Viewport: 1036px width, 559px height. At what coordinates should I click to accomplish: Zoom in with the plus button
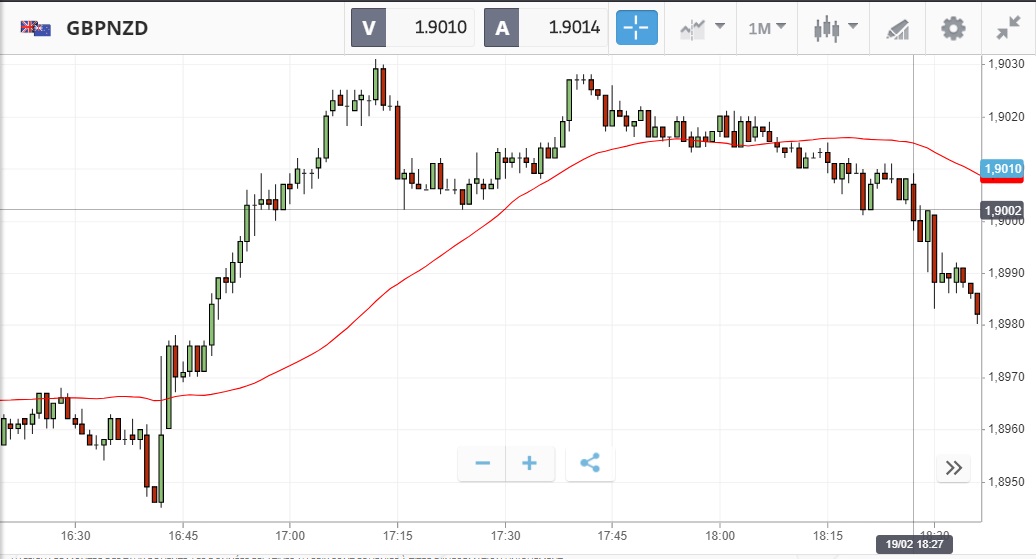pos(530,463)
